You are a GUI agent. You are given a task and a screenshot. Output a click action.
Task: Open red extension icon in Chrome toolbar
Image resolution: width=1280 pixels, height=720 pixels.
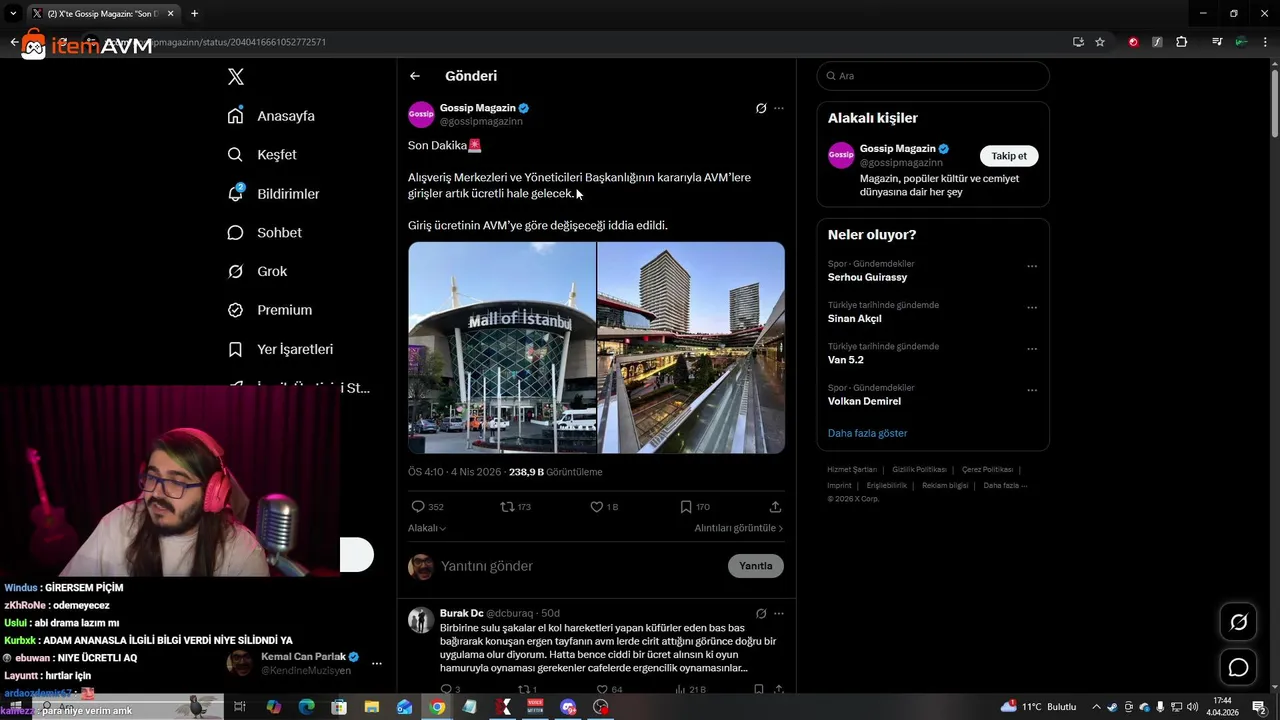[x=1133, y=42]
